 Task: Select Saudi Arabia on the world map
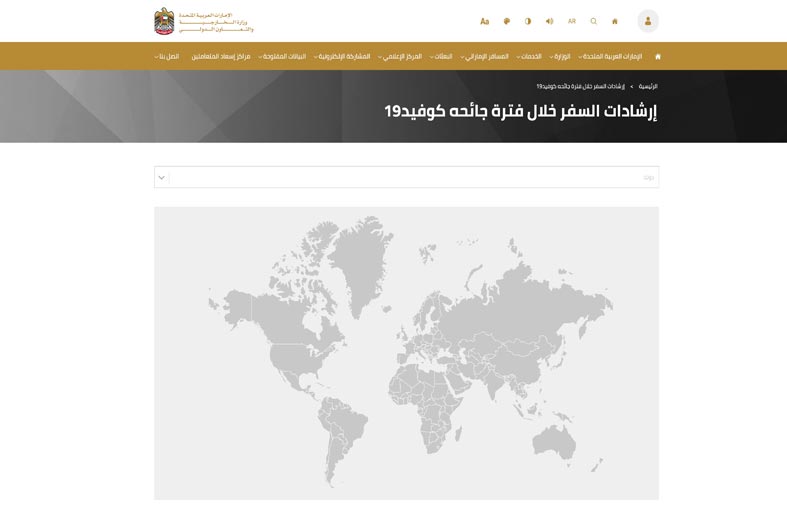pyautogui.click(x=458, y=381)
